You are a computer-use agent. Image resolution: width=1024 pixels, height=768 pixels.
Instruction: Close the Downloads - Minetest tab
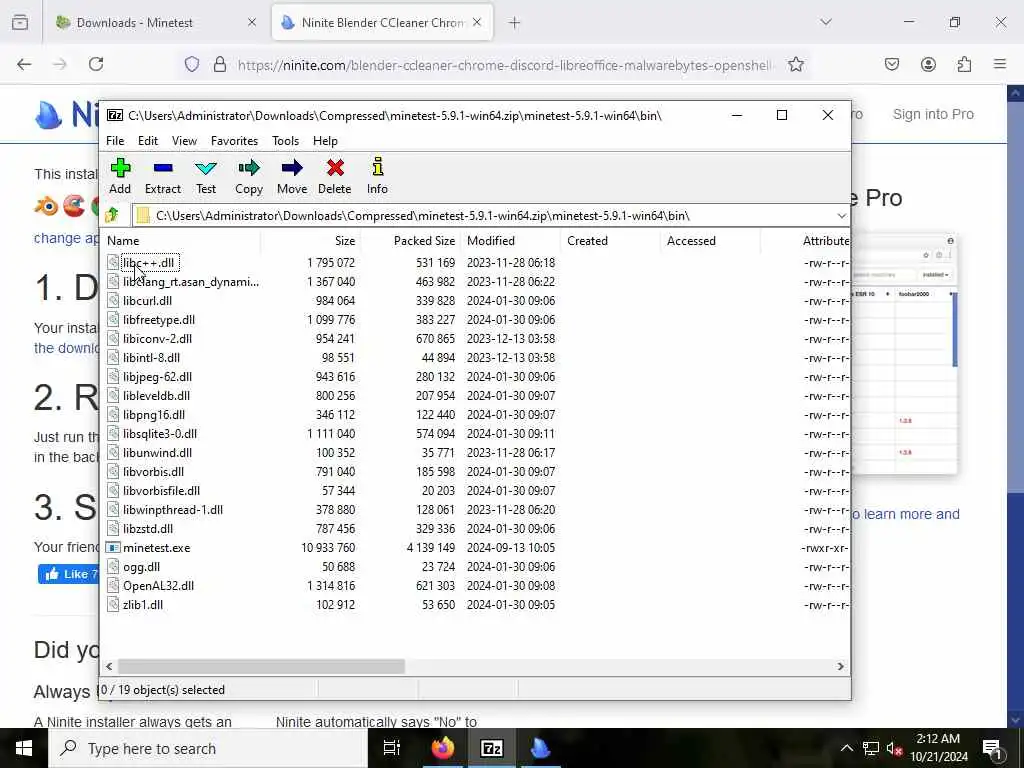(252, 22)
